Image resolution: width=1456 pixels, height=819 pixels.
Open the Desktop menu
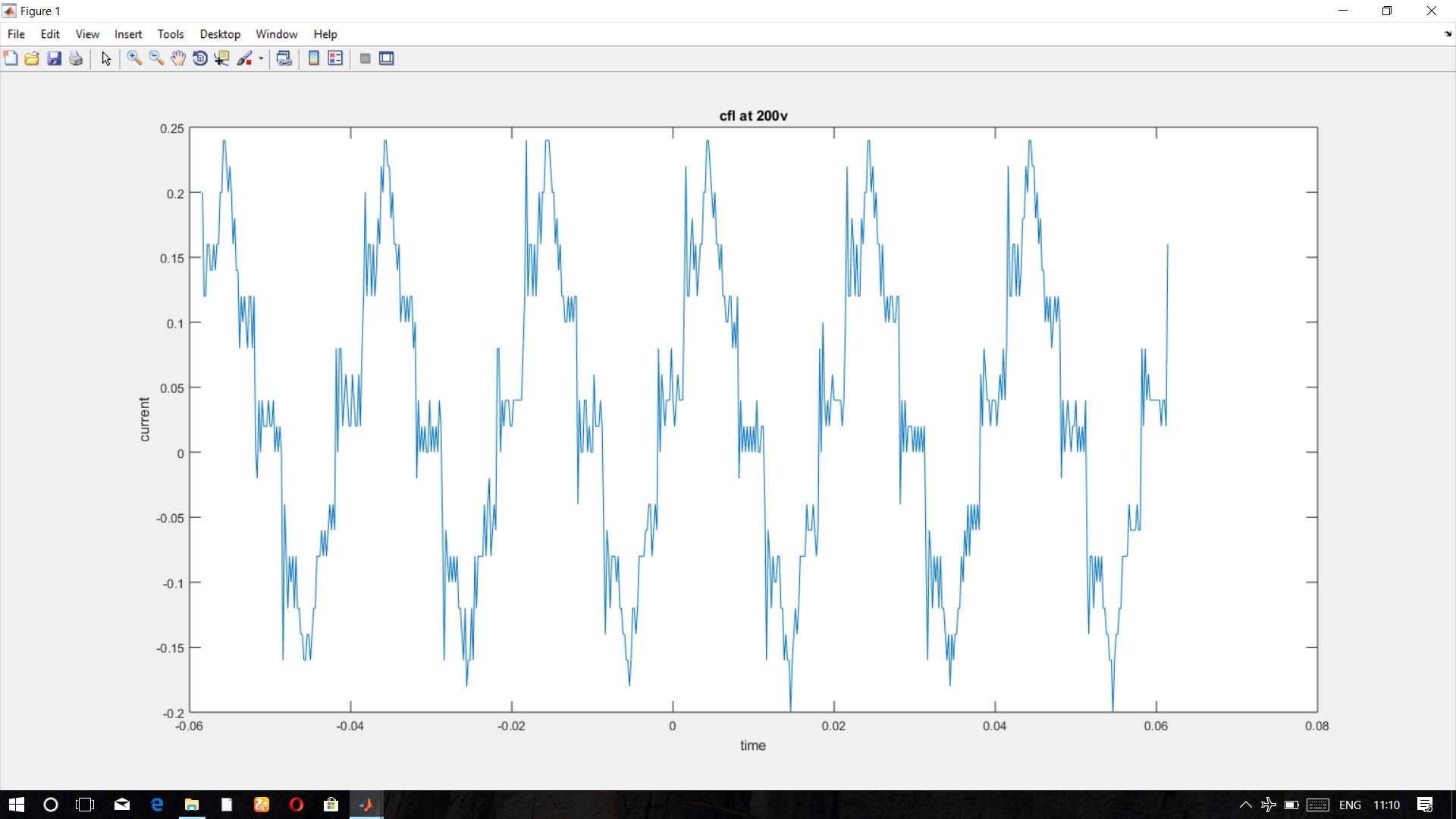point(220,34)
